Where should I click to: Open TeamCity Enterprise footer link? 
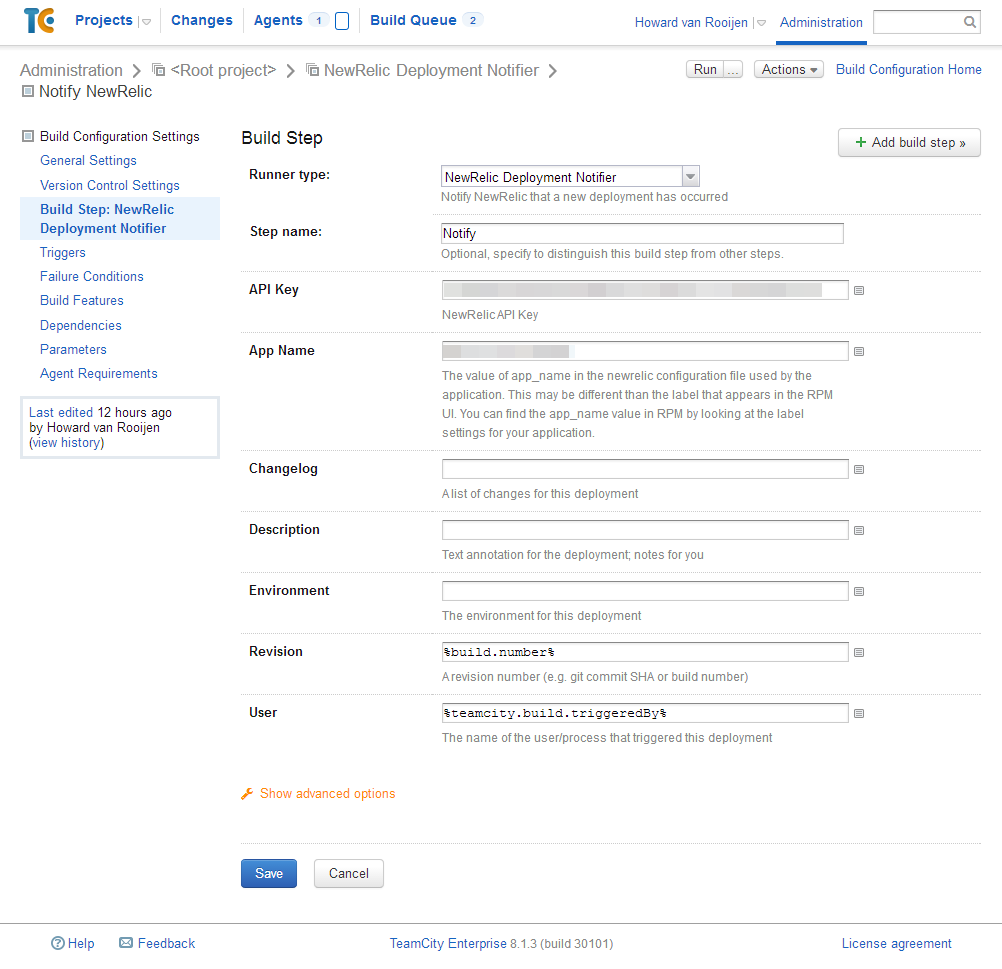448,943
